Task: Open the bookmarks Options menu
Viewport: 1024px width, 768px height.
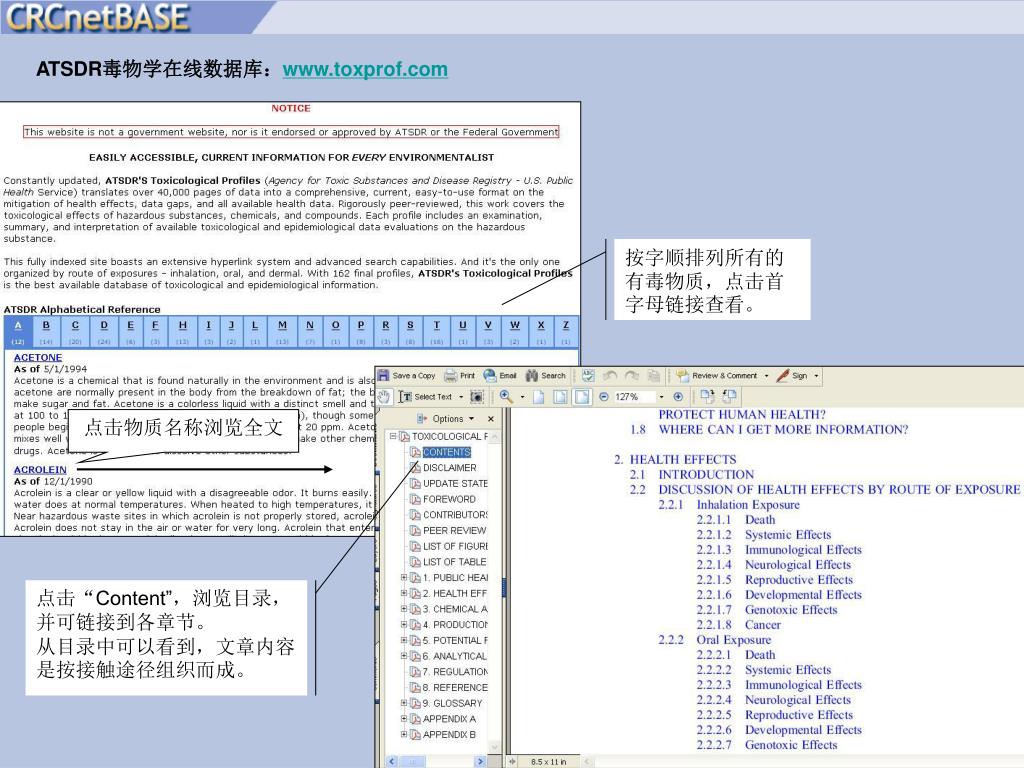Action: (445, 419)
